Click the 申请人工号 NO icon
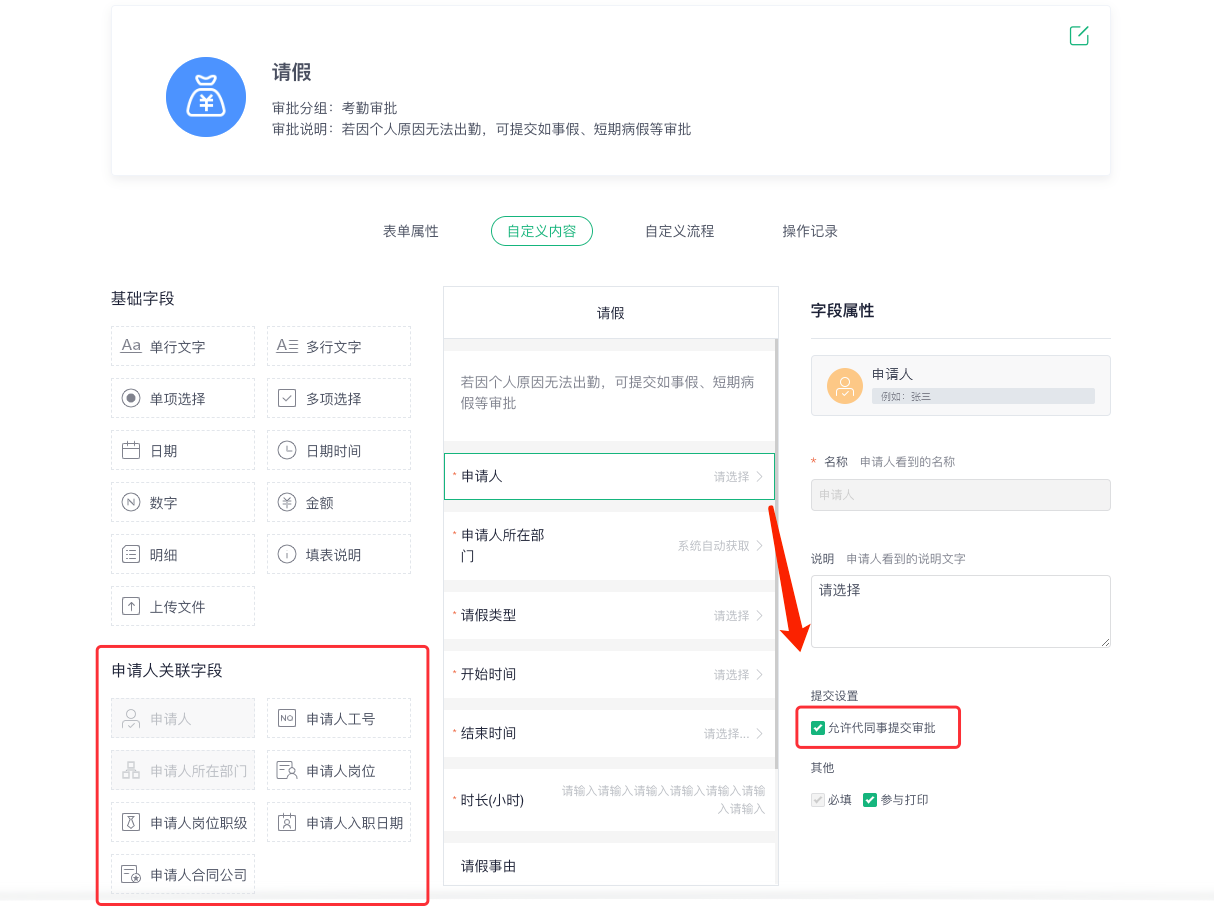1214x920 pixels. (287, 718)
